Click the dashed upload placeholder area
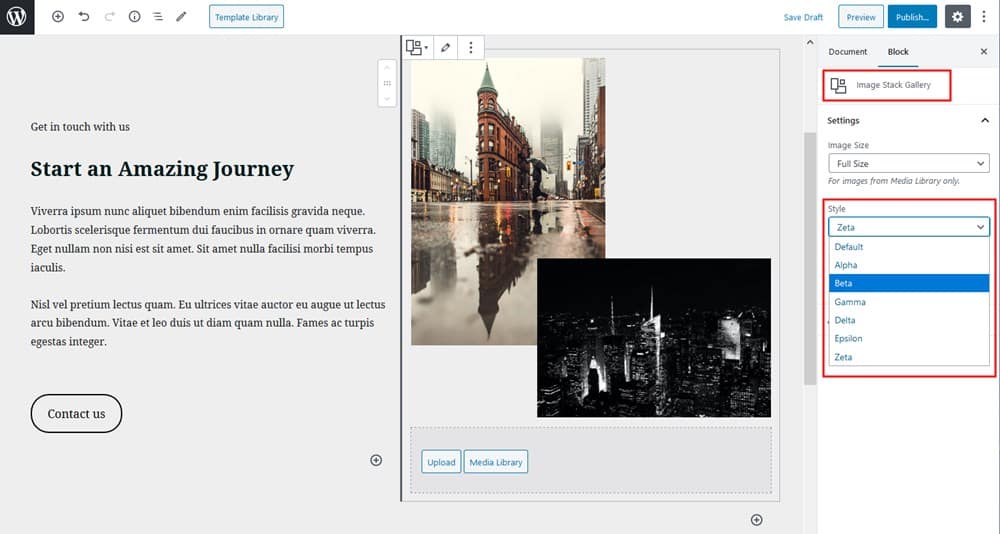 pos(591,461)
